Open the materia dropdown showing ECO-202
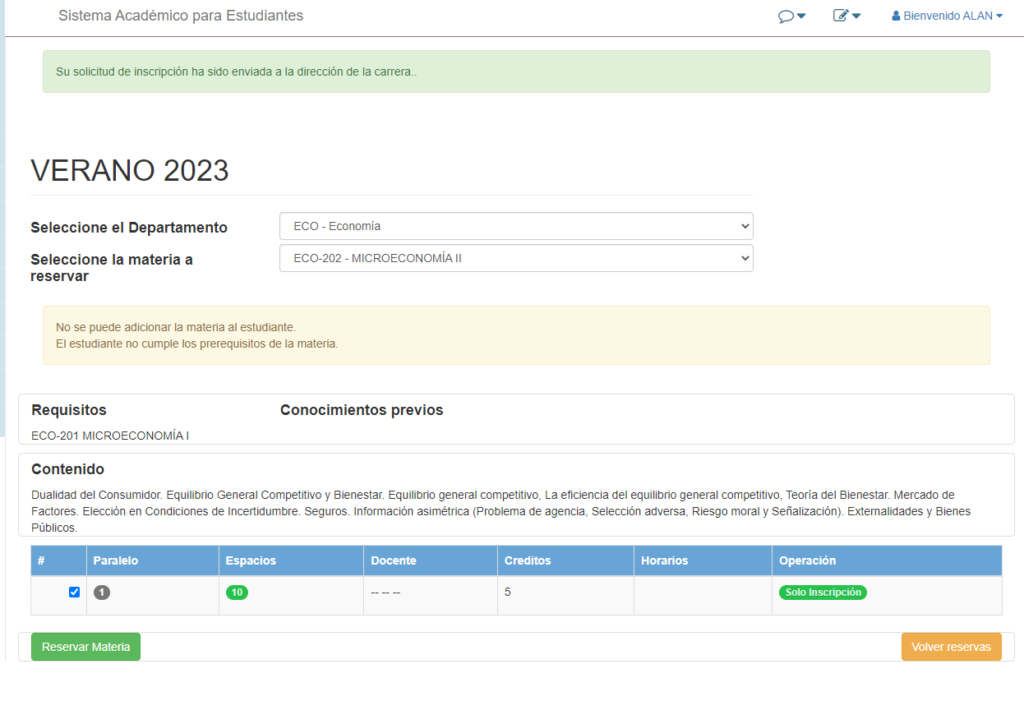Screen dimensions: 1024x701 coord(515,258)
